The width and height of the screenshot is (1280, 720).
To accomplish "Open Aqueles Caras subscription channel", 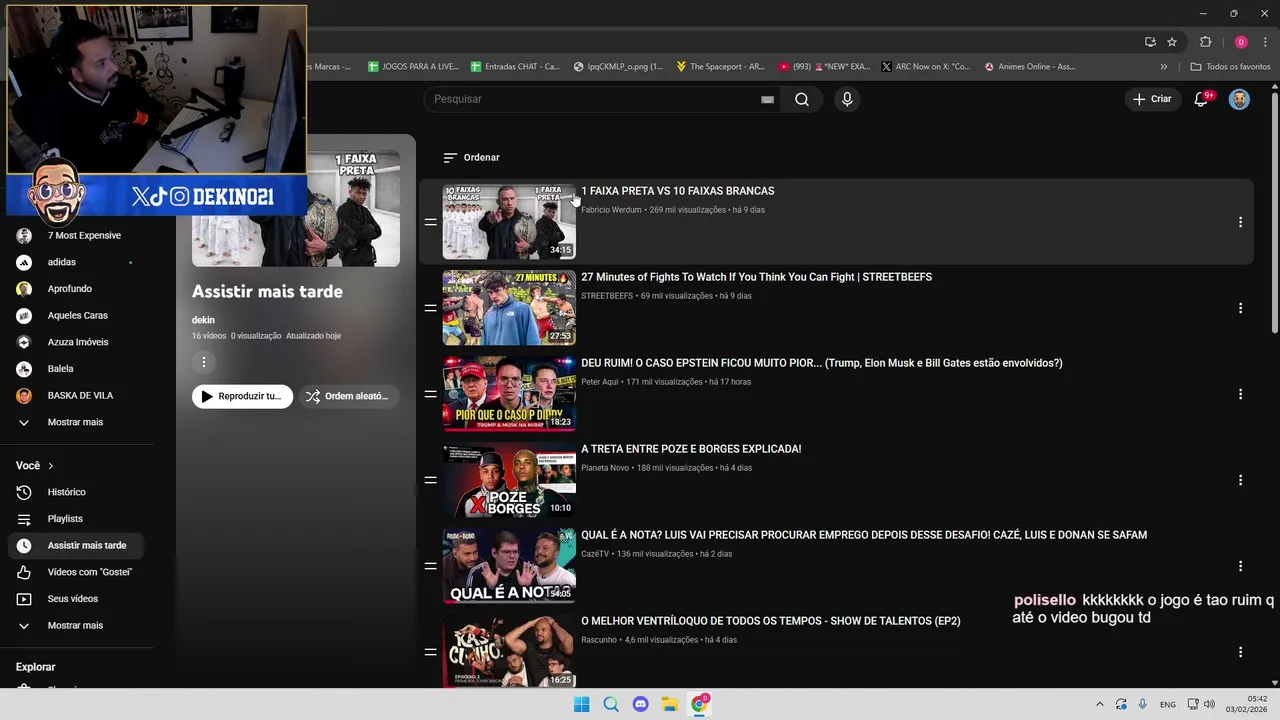I will (77, 315).
